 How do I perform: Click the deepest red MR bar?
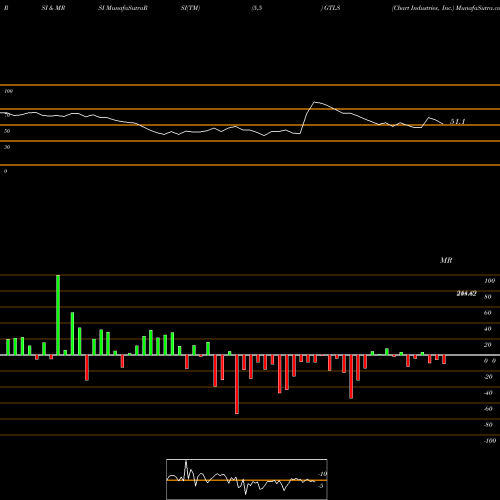tap(237, 384)
